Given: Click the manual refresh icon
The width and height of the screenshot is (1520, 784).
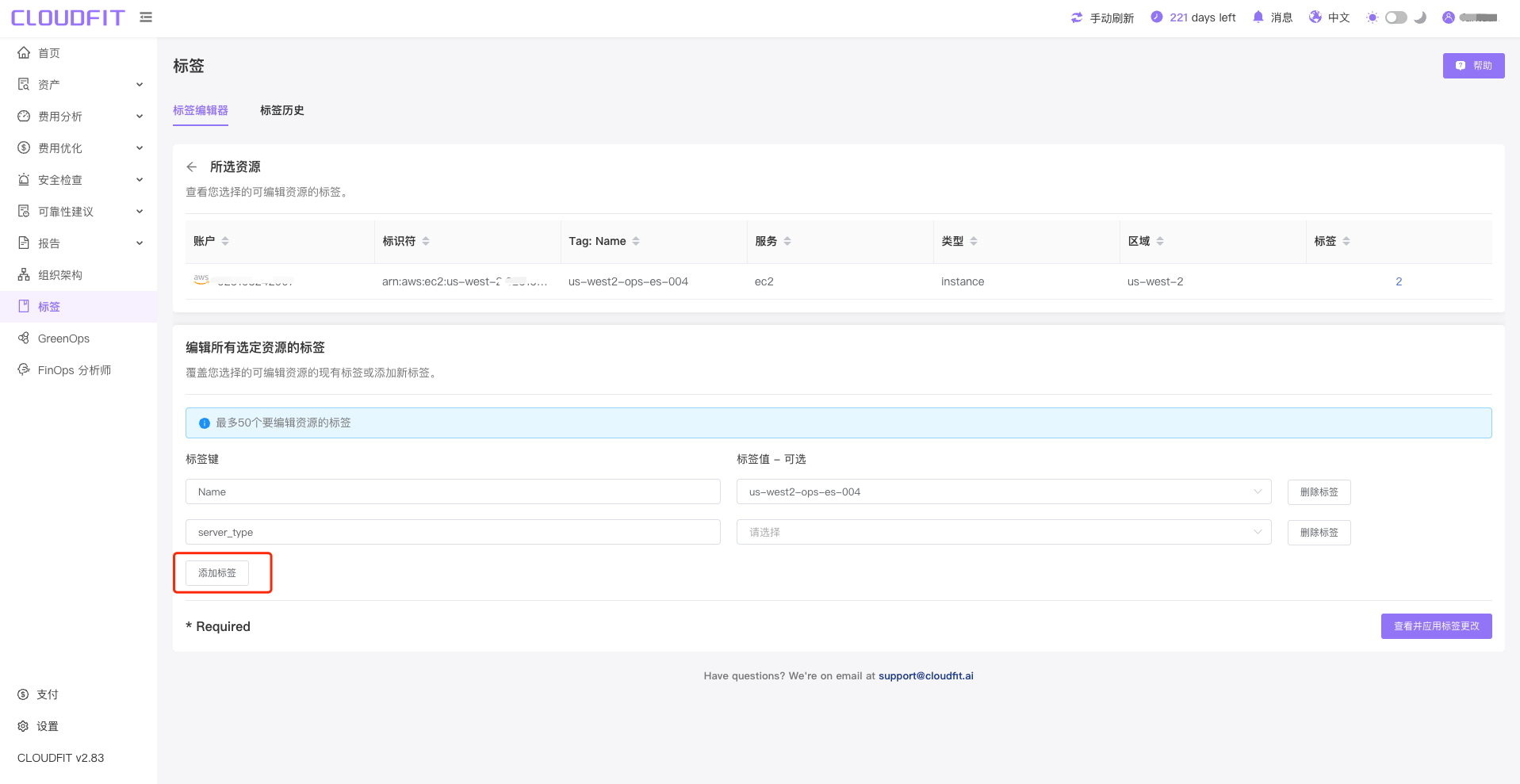Looking at the screenshot, I should click(1077, 17).
